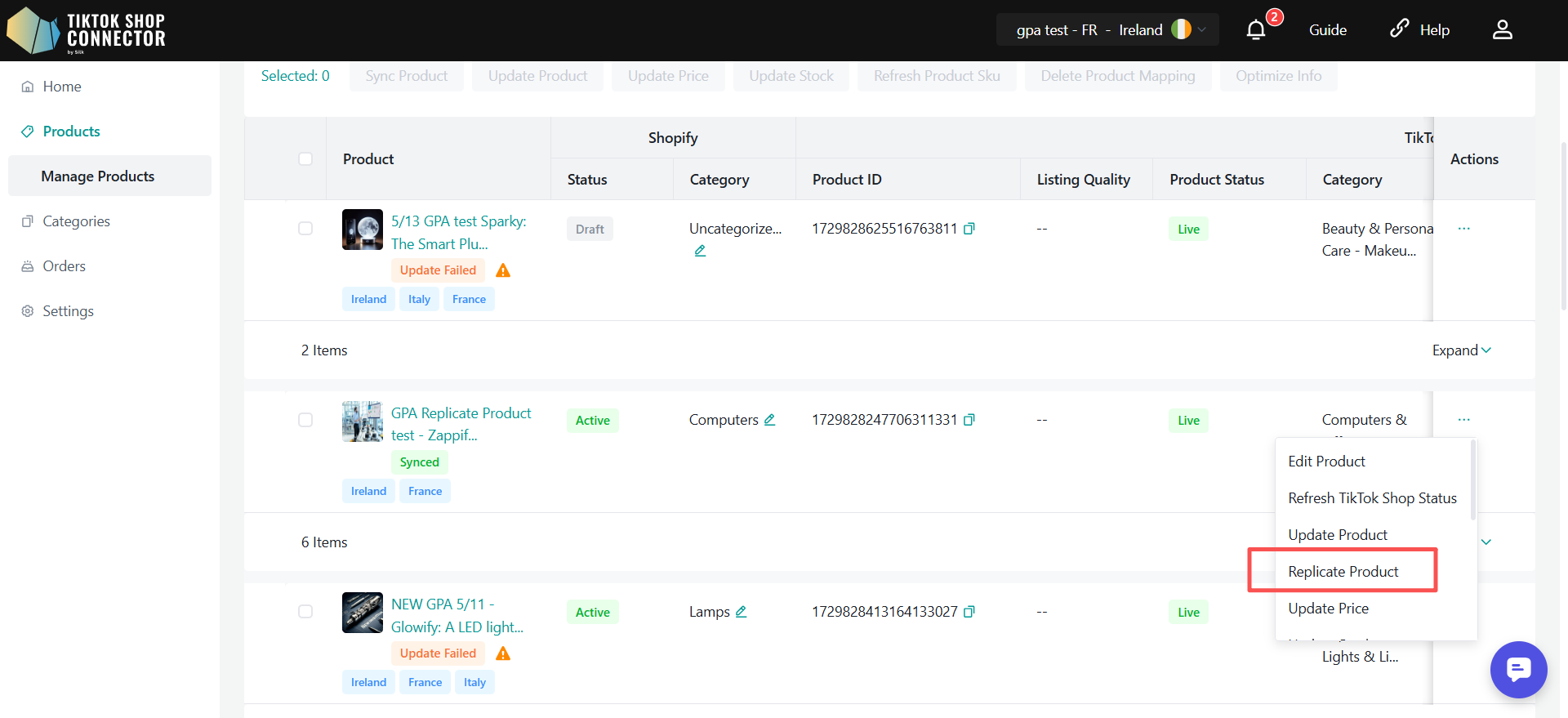Toggle the select-all products checkbox
The height and width of the screenshot is (718, 1568).
point(305,158)
